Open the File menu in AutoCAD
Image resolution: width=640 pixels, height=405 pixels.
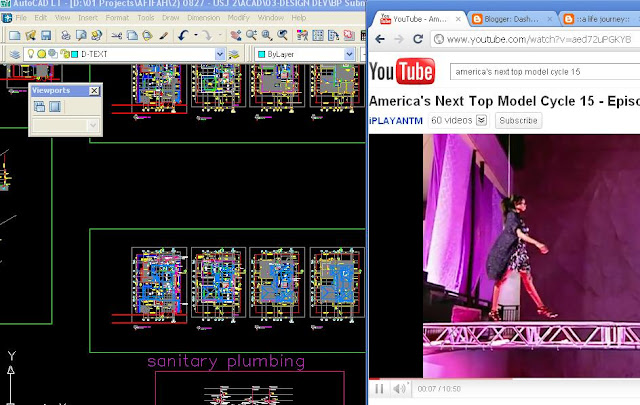(21, 18)
